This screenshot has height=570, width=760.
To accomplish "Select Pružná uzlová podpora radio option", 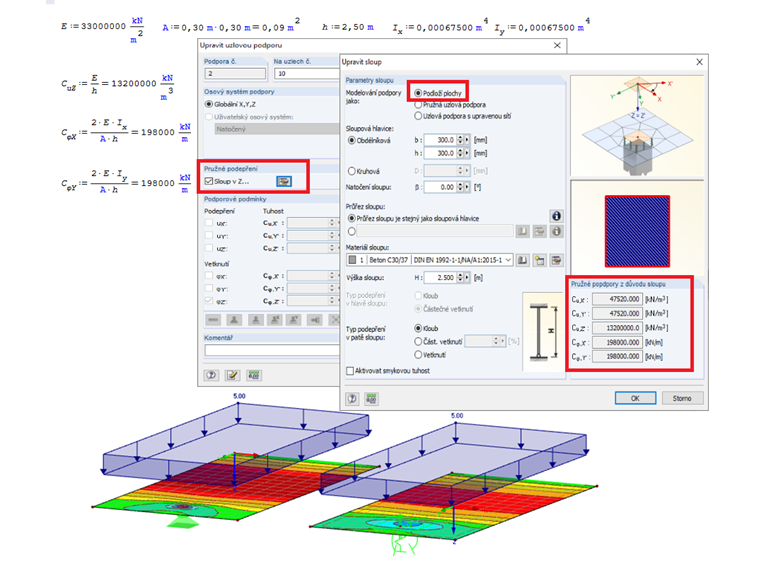I will [x=418, y=105].
